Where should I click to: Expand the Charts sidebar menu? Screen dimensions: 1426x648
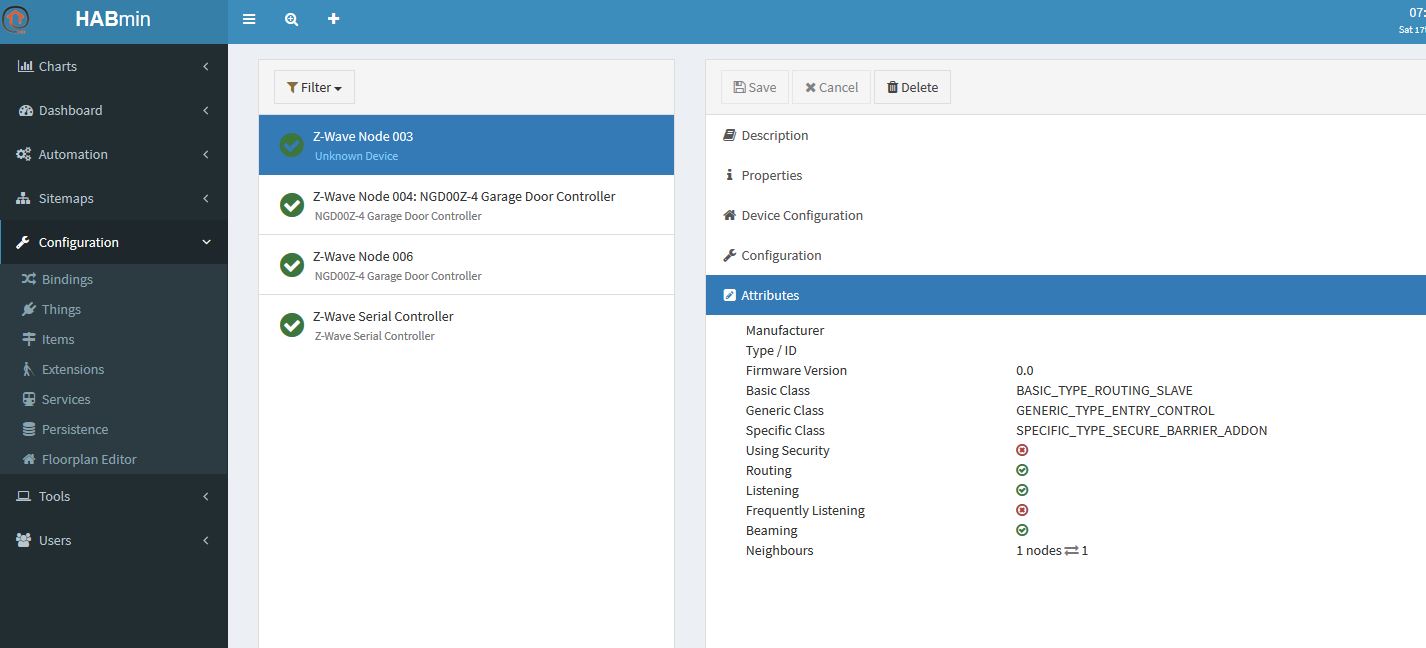(113, 66)
